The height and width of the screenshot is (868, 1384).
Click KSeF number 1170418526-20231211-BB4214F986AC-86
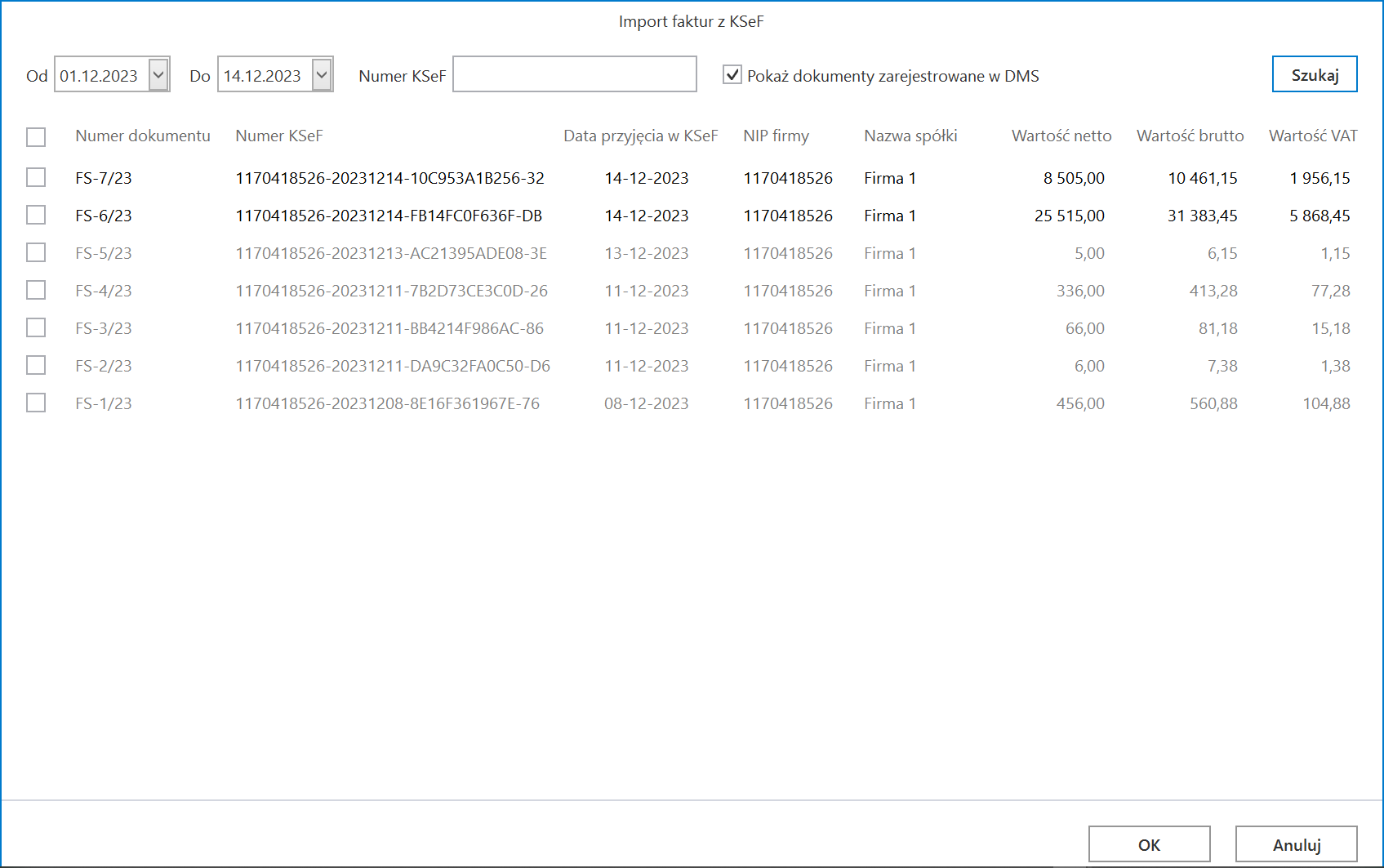pos(389,328)
